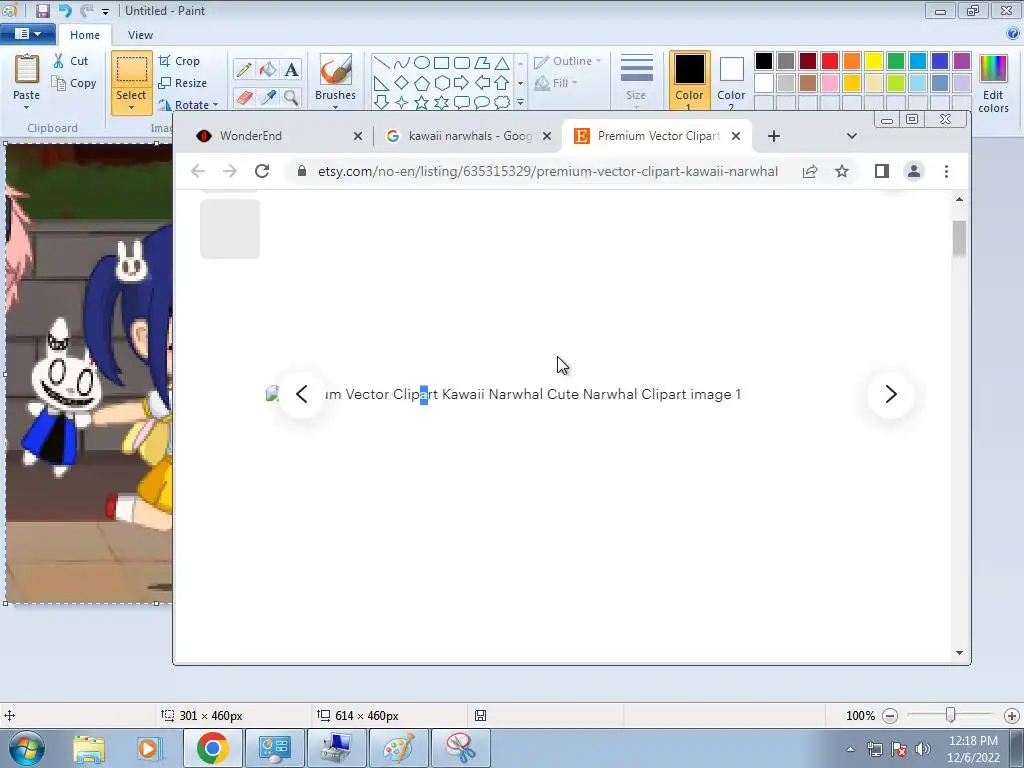Image resolution: width=1024 pixels, height=768 pixels.
Task: Pick the yellow color swatch
Action: coord(874,61)
